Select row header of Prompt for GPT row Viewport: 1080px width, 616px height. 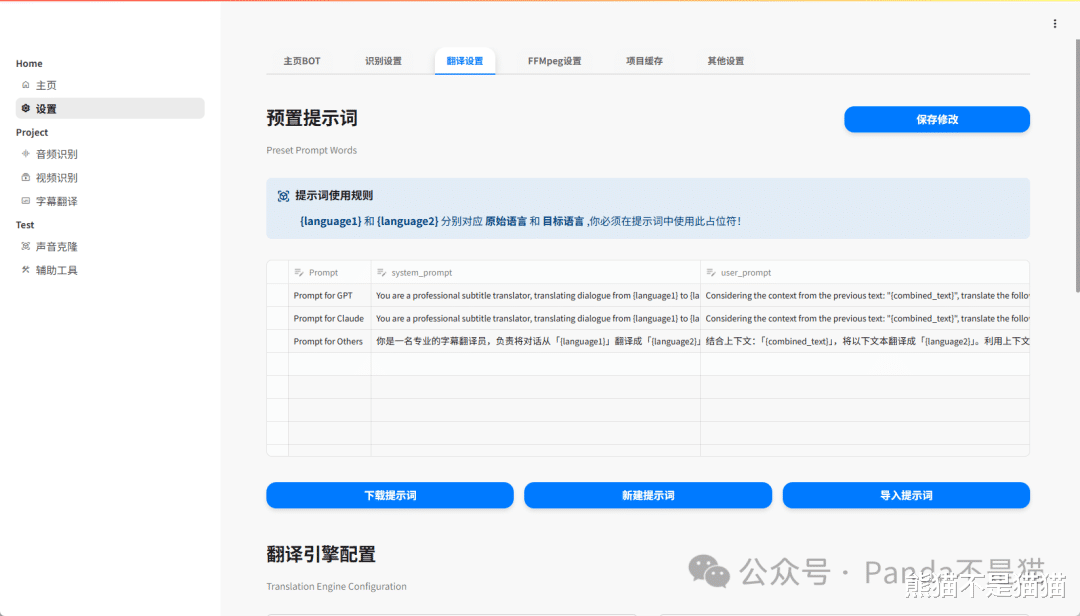[278, 295]
